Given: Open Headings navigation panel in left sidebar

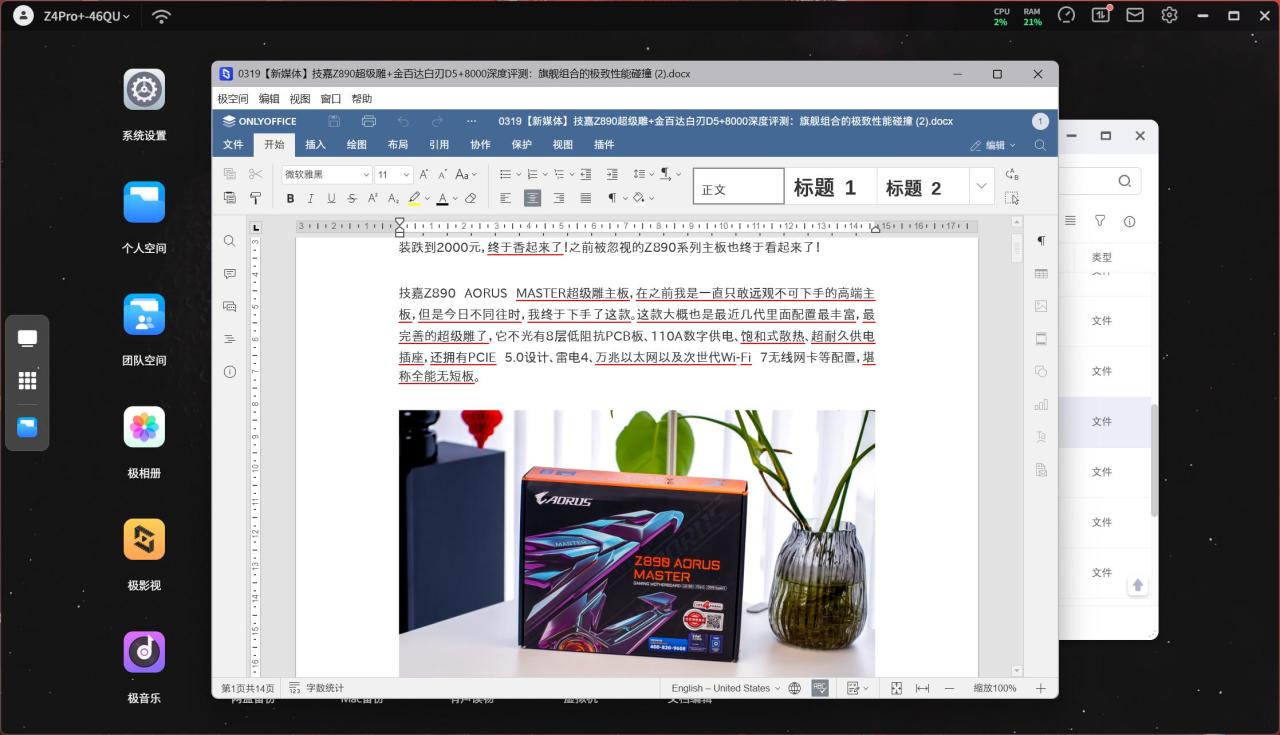Looking at the screenshot, I should [x=230, y=339].
